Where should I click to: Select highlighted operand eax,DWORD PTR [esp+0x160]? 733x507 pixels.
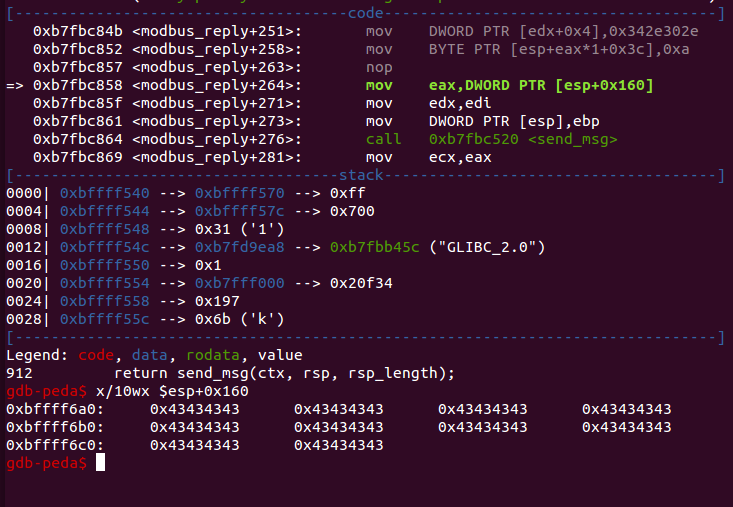pyautogui.click(x=541, y=86)
